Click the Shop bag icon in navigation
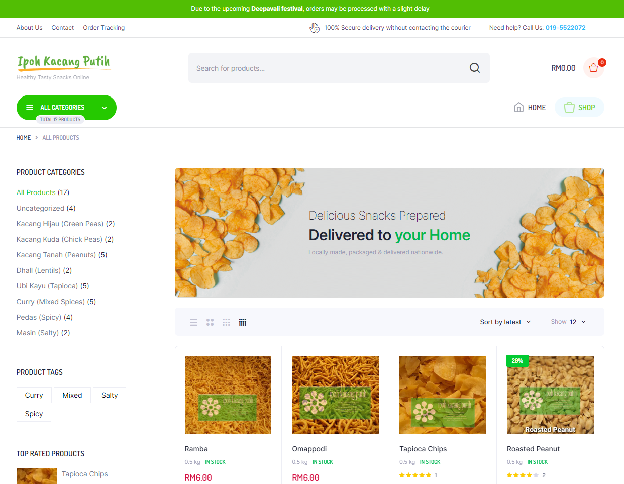Screen dimensions: 624x484 coord(569,107)
